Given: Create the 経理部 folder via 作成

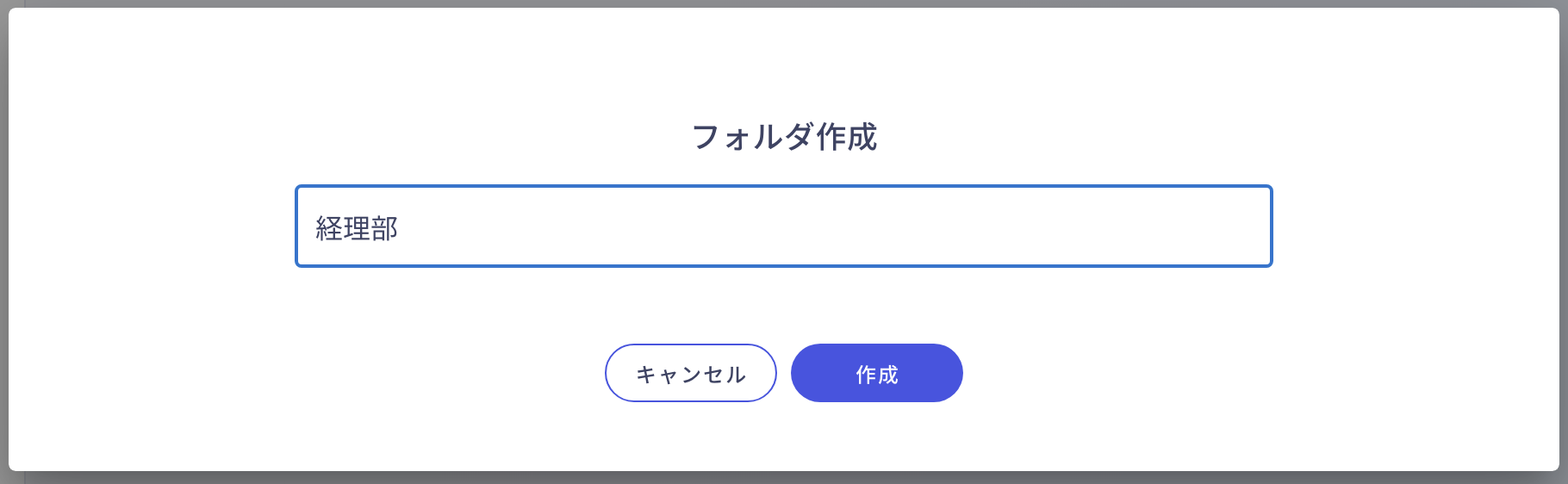Looking at the screenshot, I should point(876,373).
